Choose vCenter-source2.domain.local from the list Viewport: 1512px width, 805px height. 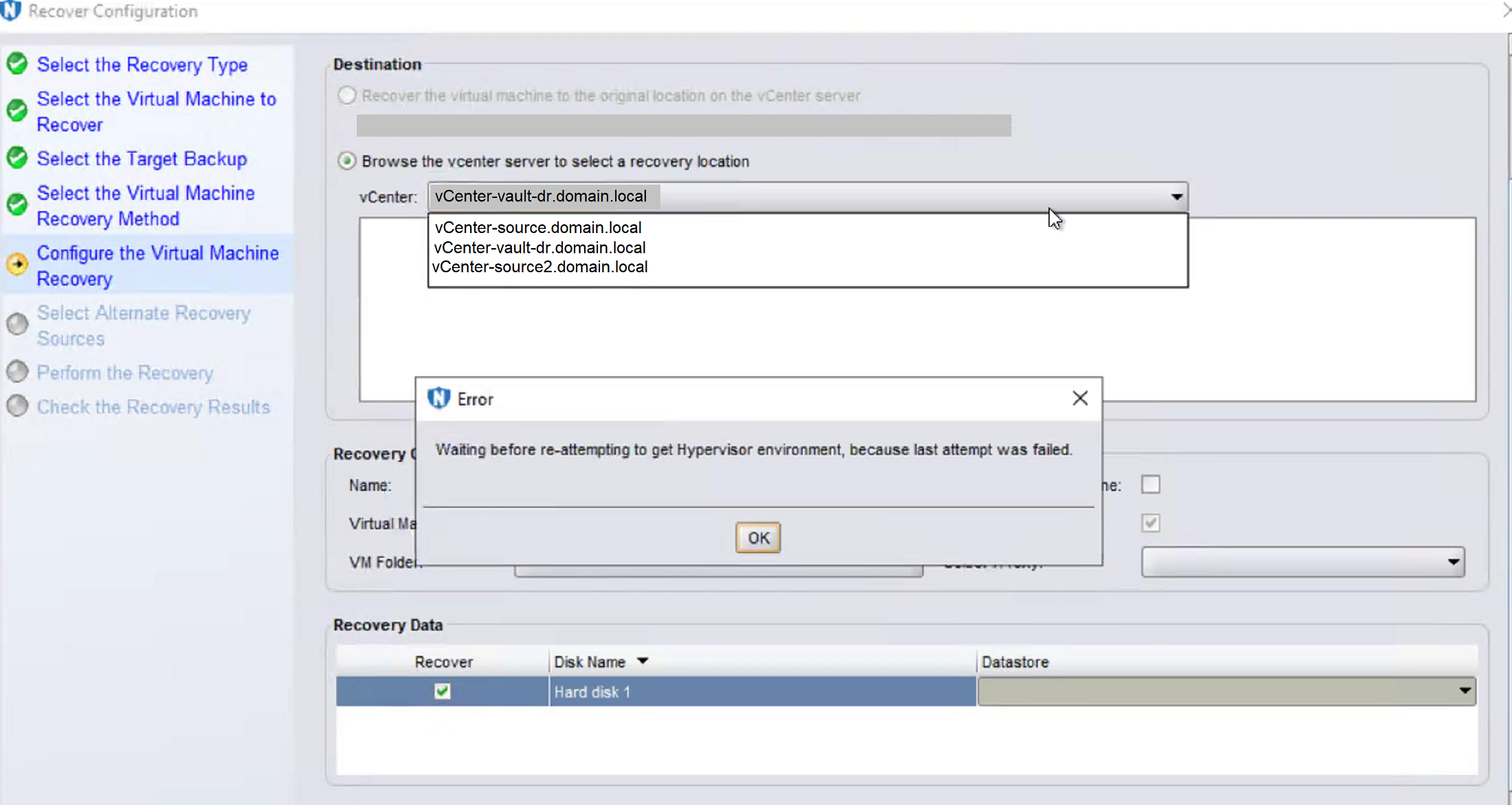[540, 267]
